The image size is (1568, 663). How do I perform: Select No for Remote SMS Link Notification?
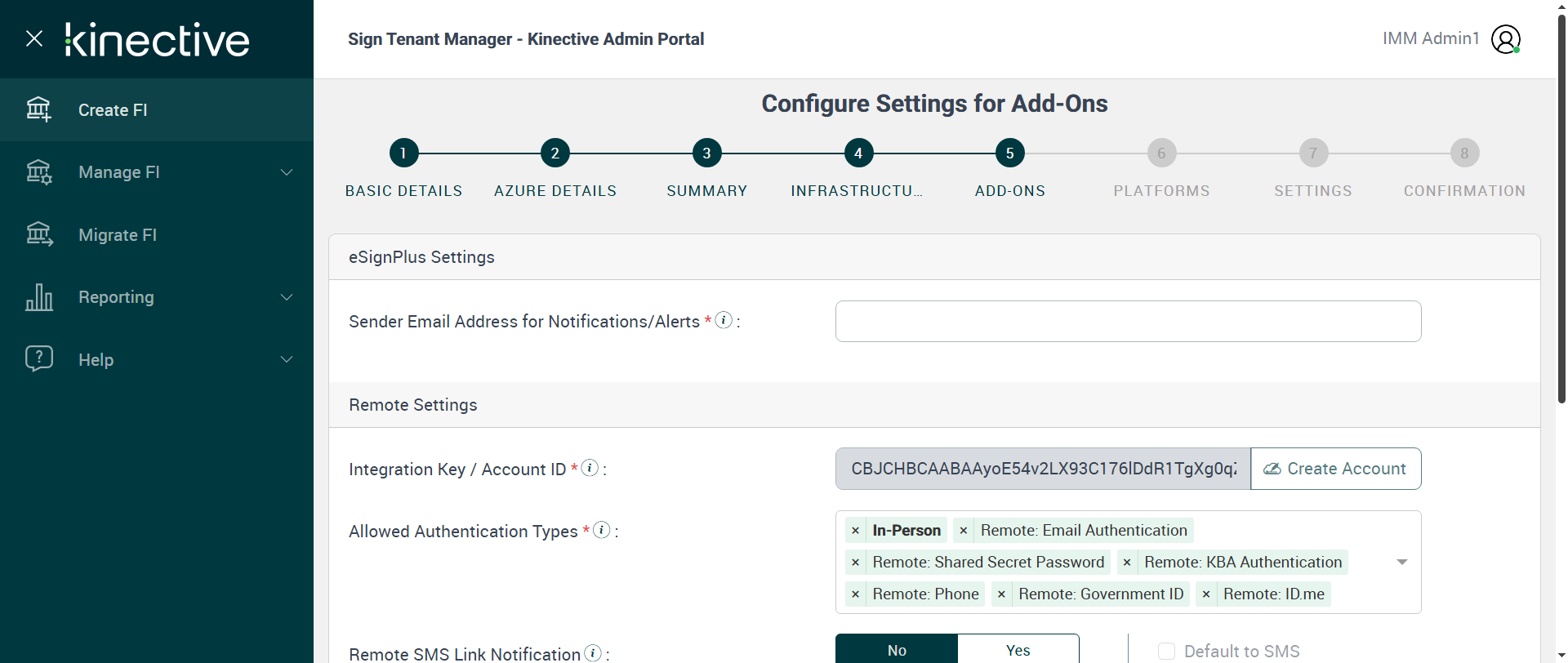[x=897, y=650]
